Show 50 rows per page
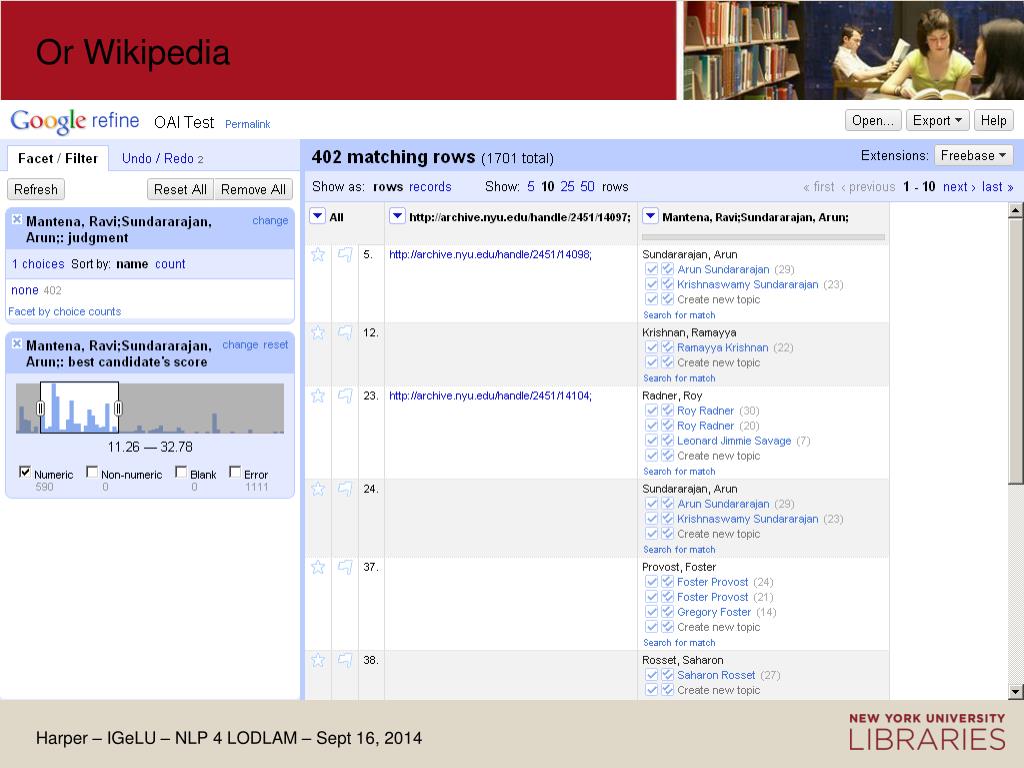 [x=588, y=187]
